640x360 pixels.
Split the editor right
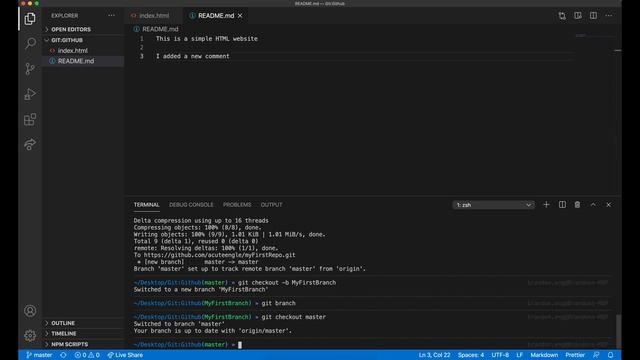click(593, 16)
